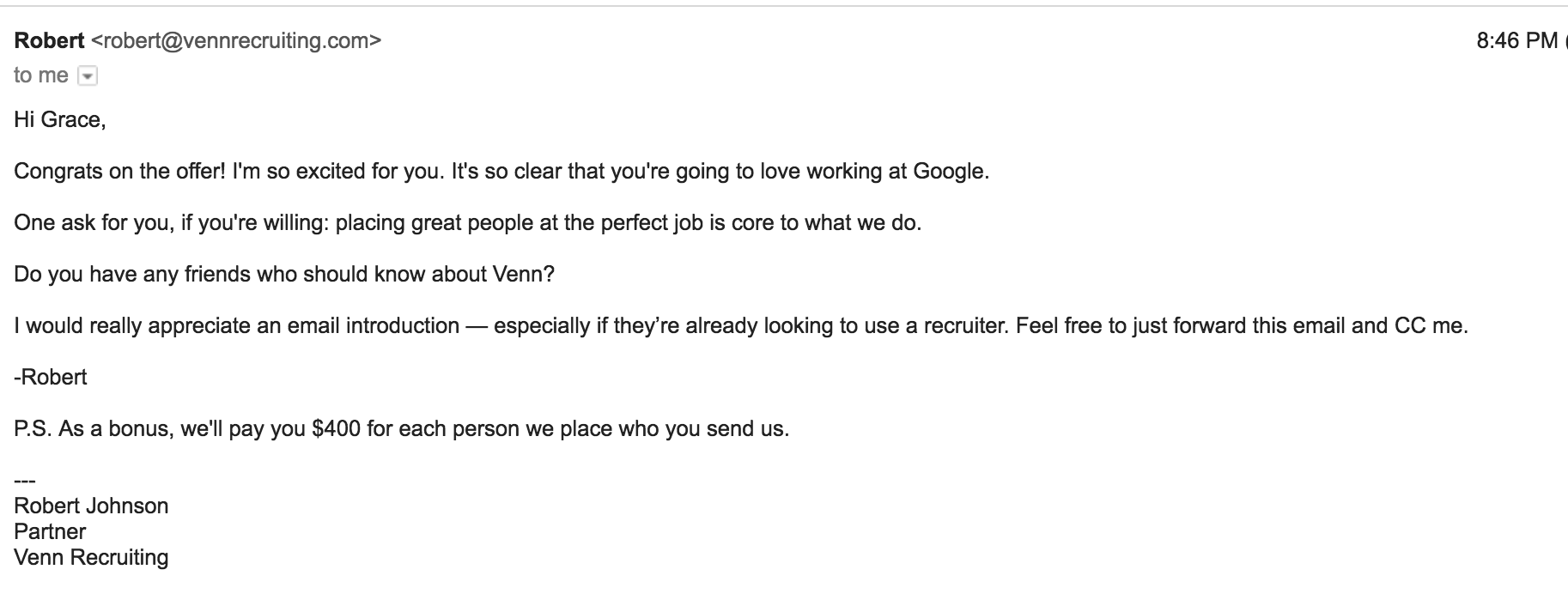Click the "---" signature separator

[24, 482]
